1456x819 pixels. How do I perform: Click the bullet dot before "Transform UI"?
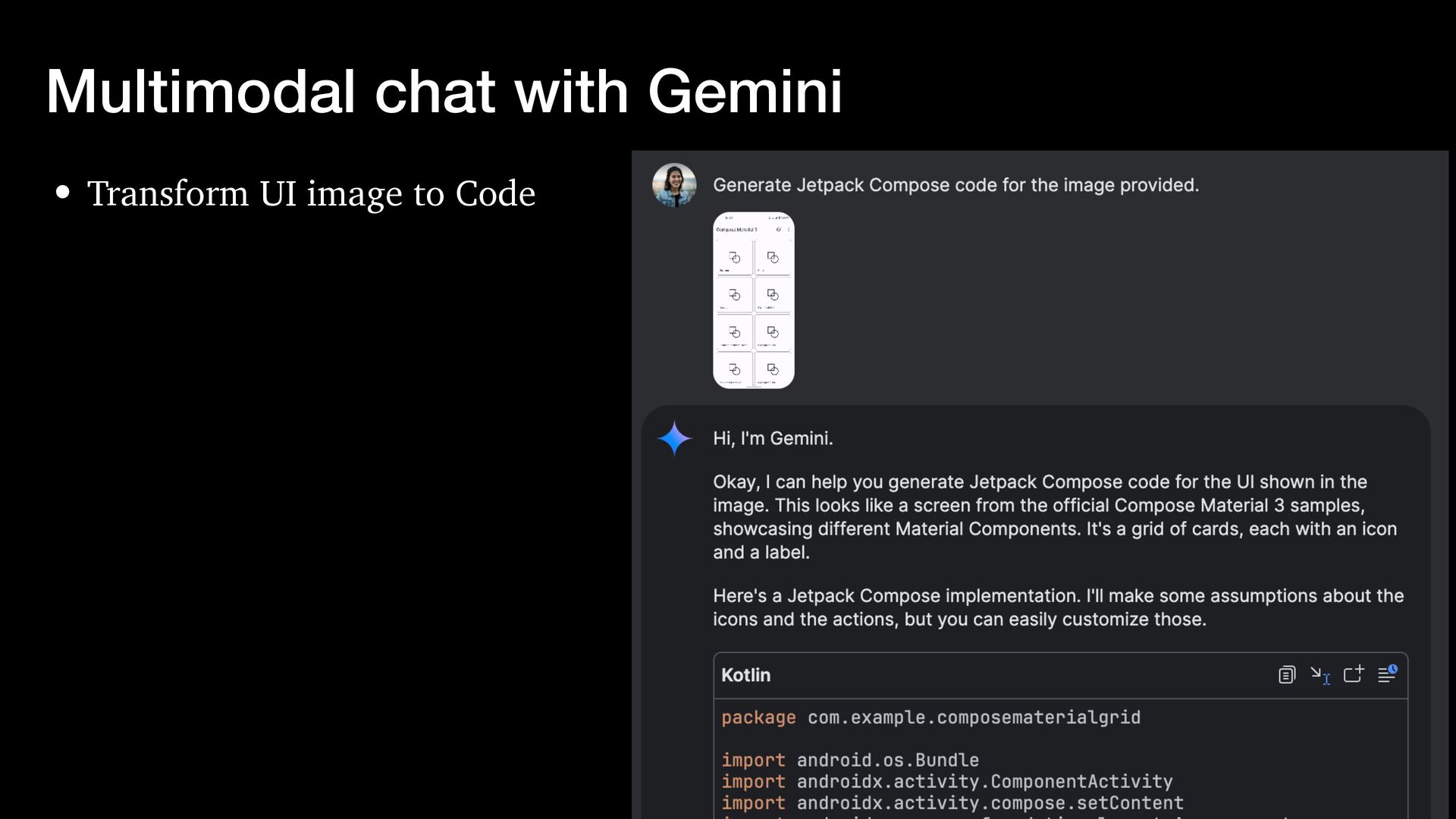click(63, 193)
